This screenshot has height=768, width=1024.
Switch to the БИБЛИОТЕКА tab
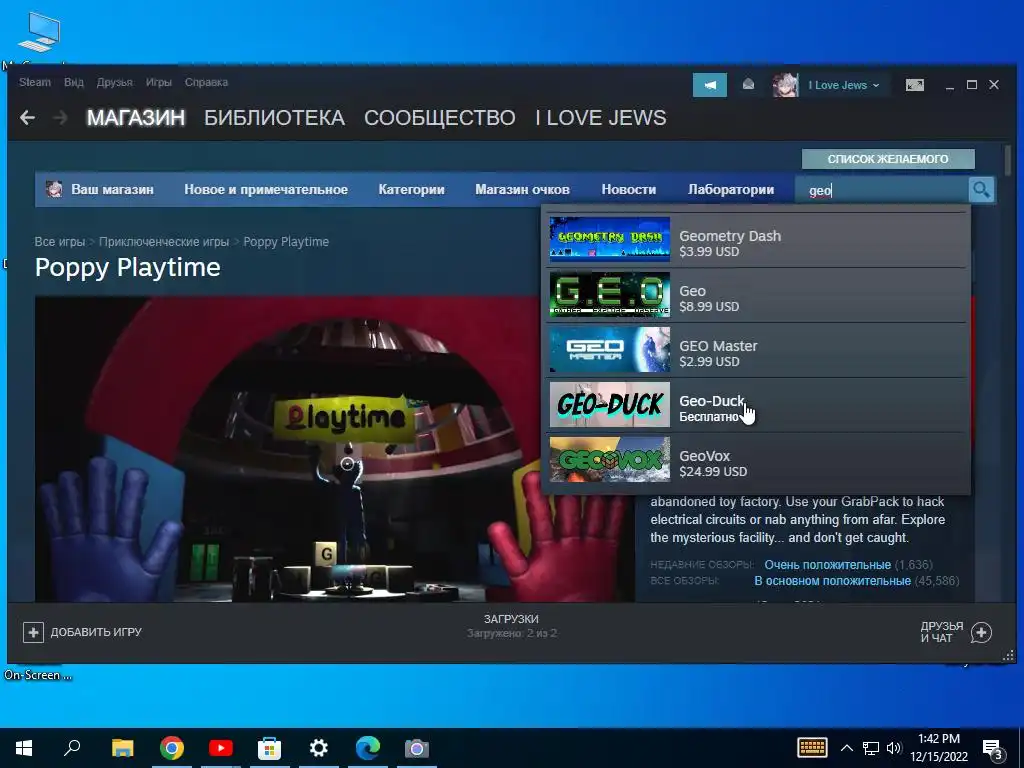tap(274, 118)
